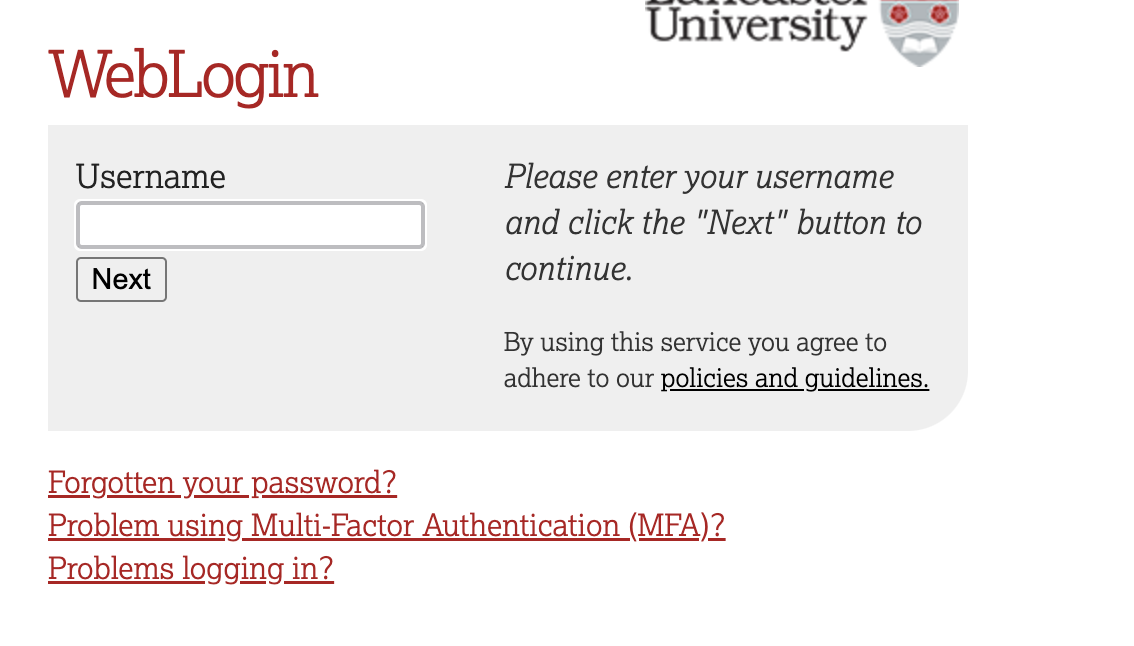This screenshot has width=1134, height=646.
Task: Open Problem using Multi-Factor Authentication link
Action: point(386,526)
